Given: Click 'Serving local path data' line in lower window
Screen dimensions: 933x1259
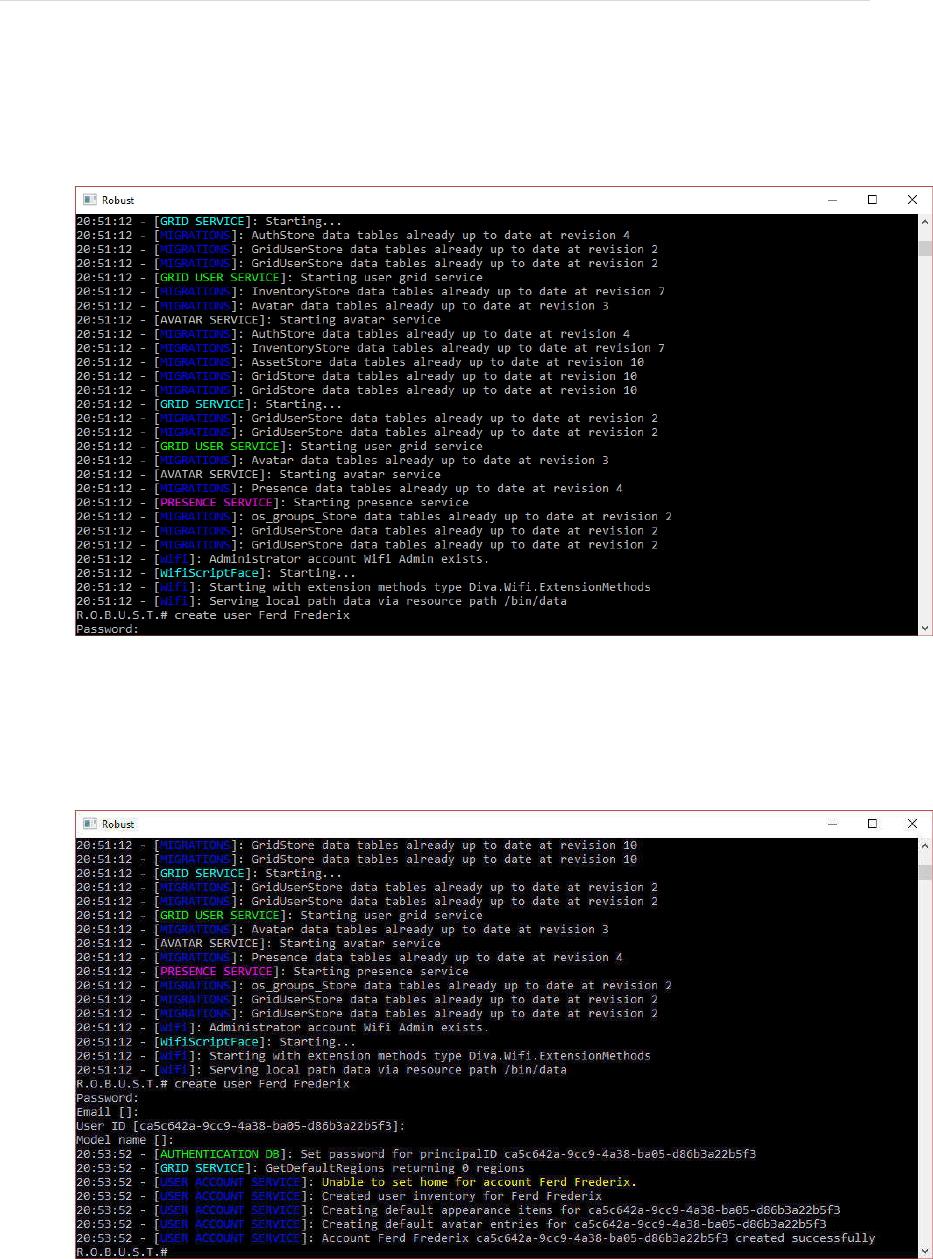Looking at the screenshot, I should point(321,1069).
